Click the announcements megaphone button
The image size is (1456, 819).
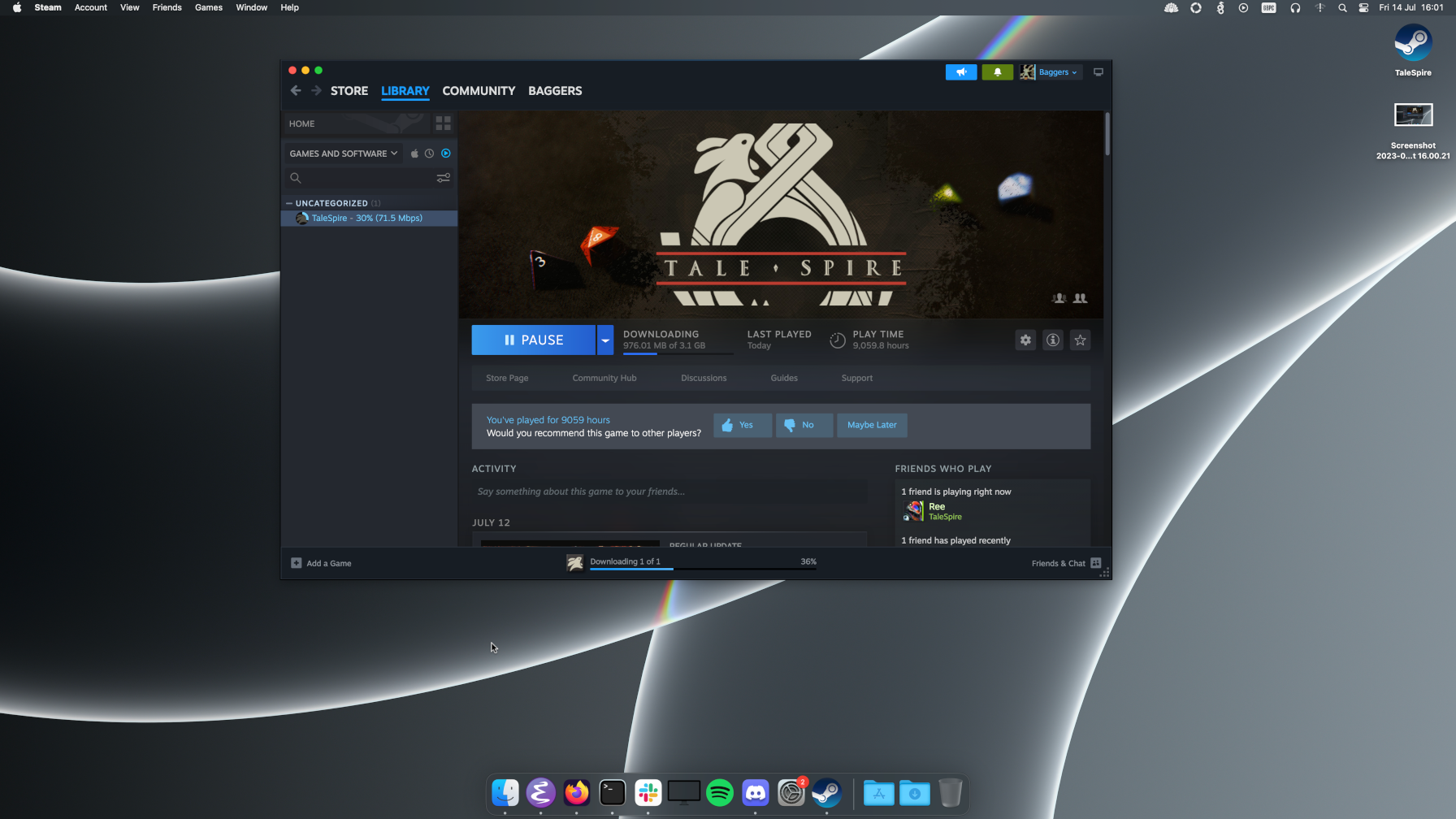tap(961, 72)
